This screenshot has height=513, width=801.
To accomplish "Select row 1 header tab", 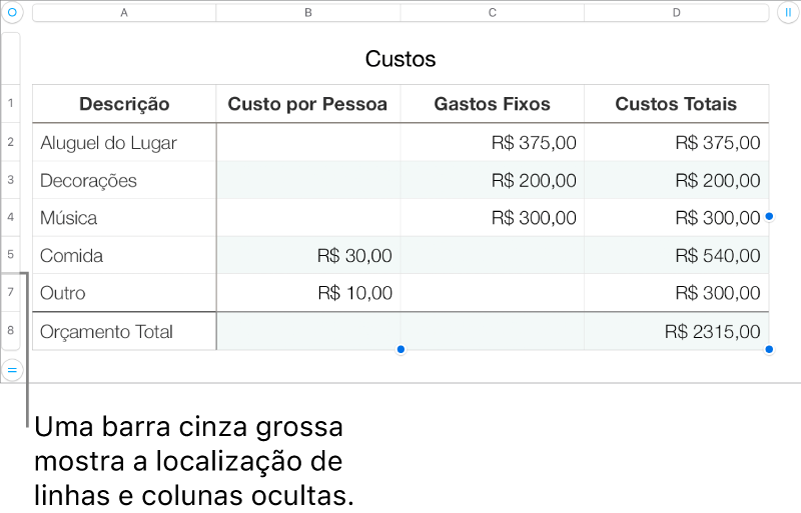I will point(11,104).
